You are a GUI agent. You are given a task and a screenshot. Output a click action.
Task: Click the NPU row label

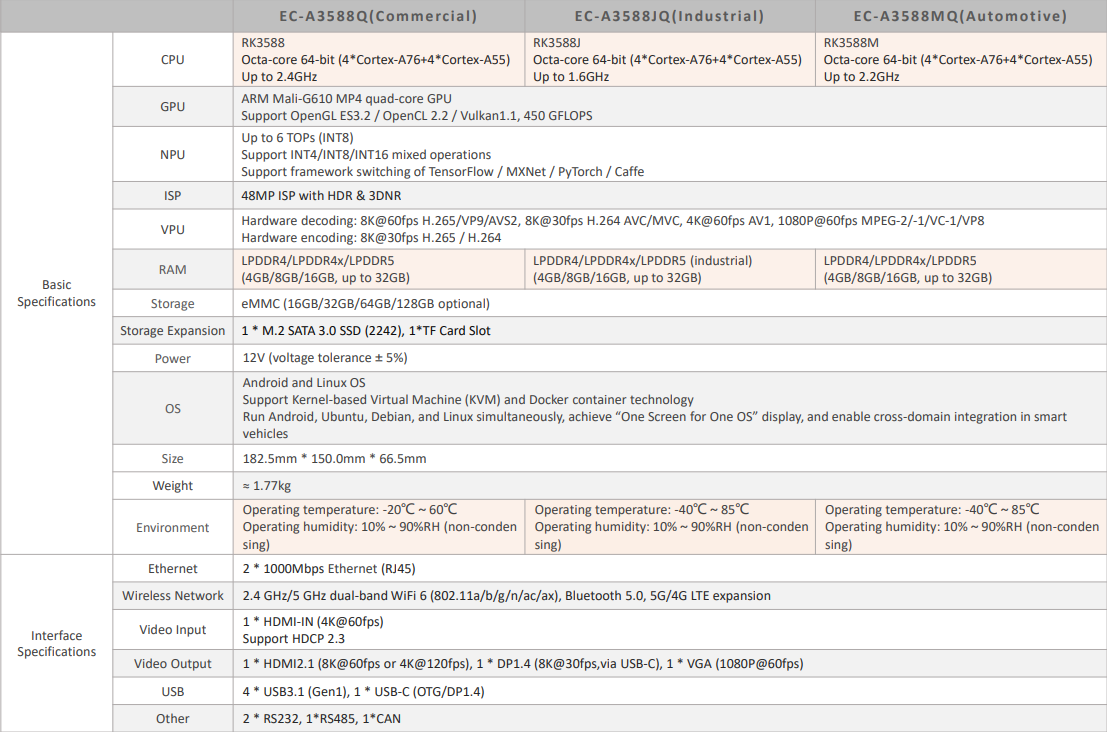[x=172, y=155]
